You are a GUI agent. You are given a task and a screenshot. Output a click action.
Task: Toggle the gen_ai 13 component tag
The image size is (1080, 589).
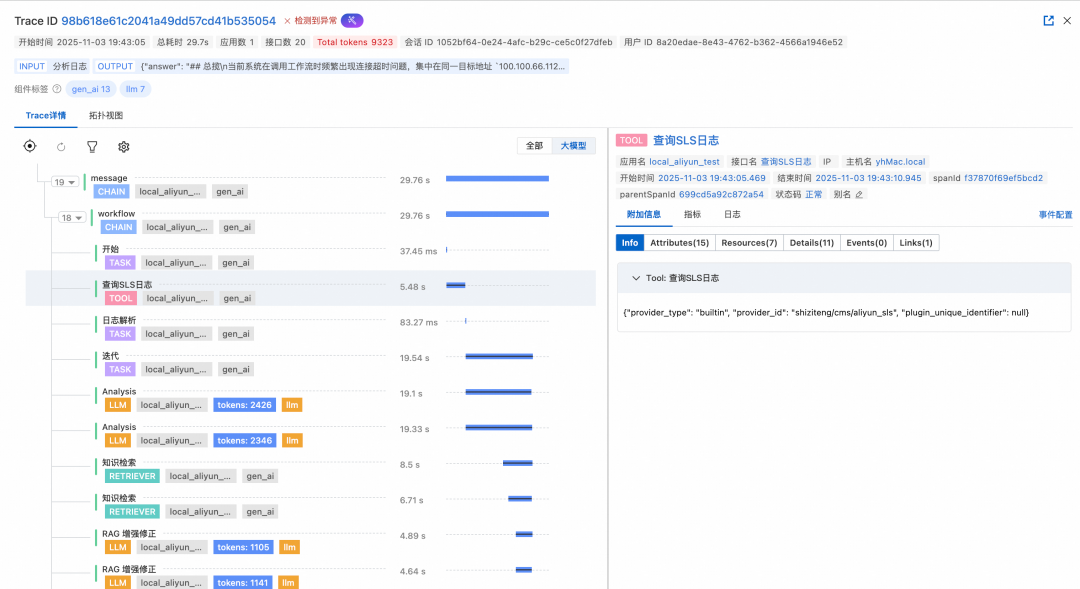pos(91,89)
